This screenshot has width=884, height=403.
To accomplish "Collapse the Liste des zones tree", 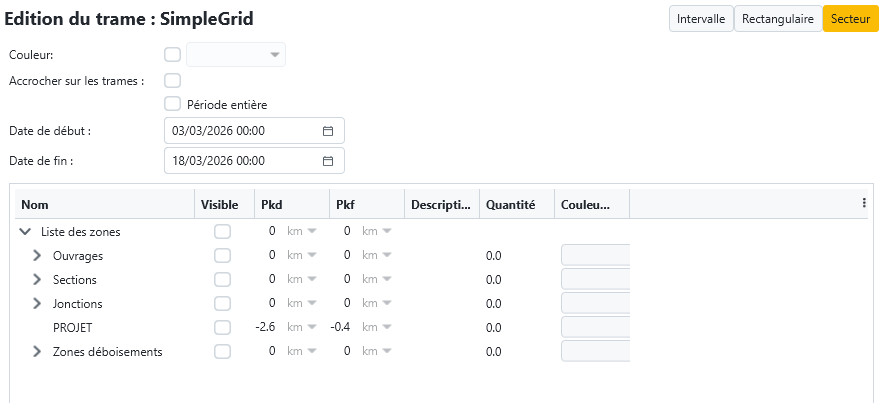I will [x=25, y=232].
